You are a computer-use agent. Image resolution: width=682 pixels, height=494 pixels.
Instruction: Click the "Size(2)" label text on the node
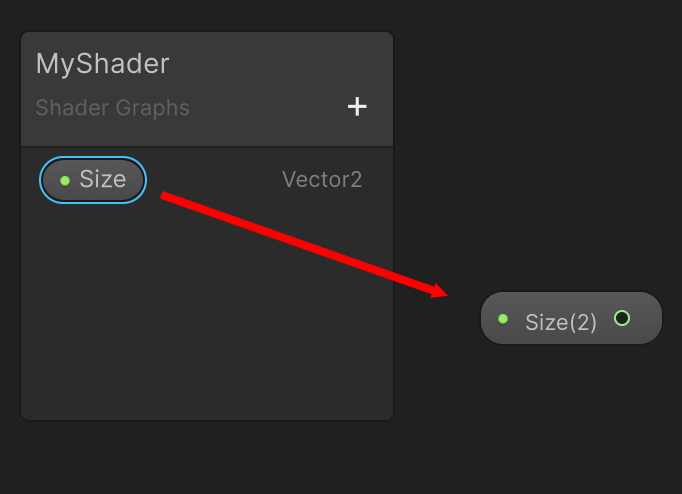point(561,322)
